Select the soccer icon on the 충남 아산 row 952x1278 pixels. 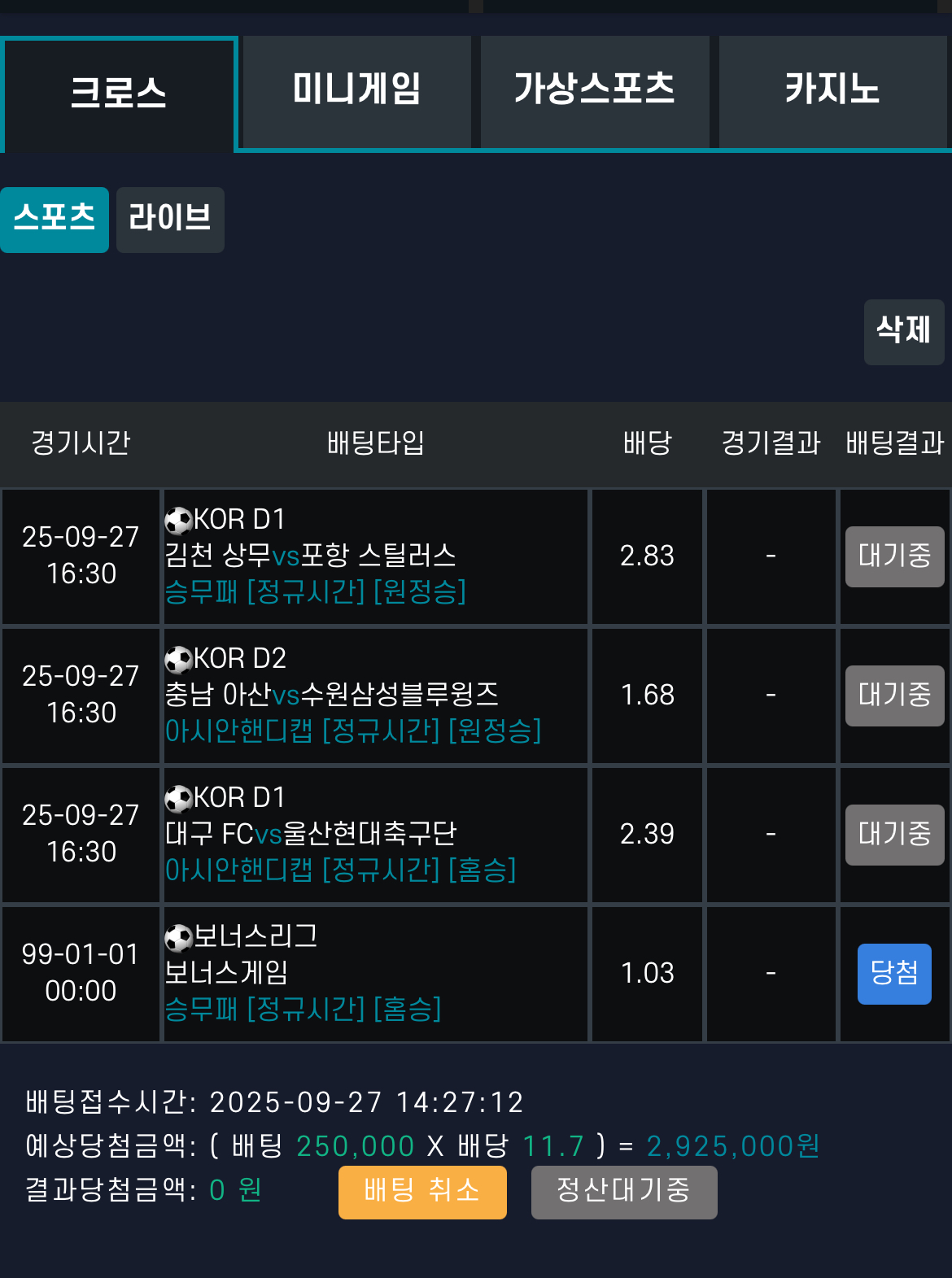point(179,661)
